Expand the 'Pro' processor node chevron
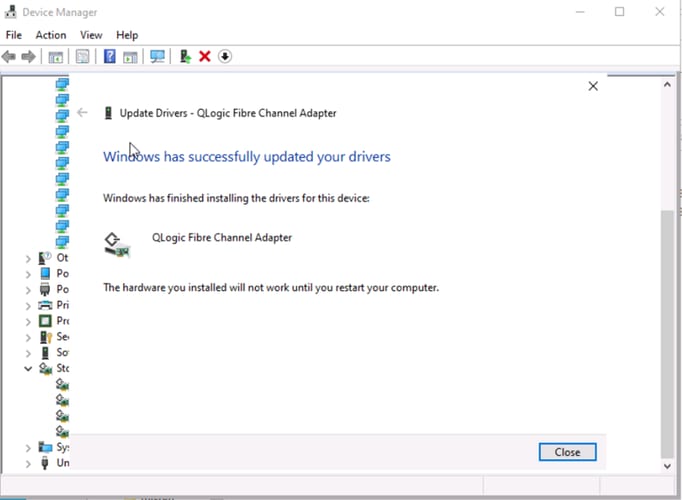682x500 pixels. pyautogui.click(x=28, y=322)
